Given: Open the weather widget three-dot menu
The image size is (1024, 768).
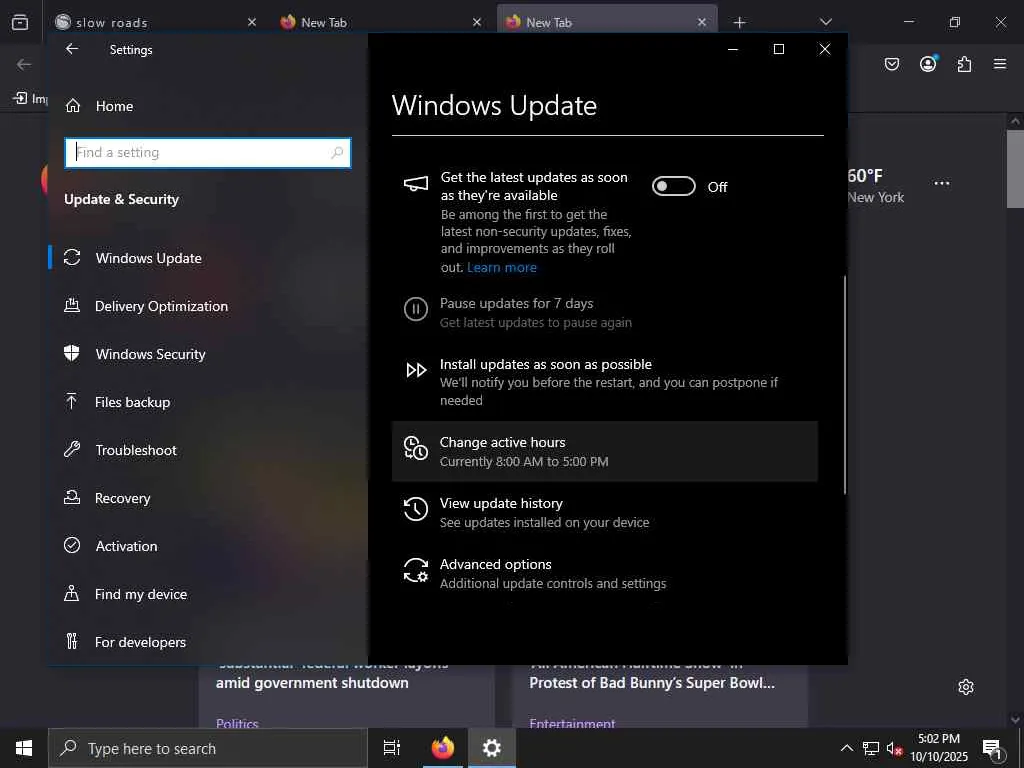Looking at the screenshot, I should [942, 184].
